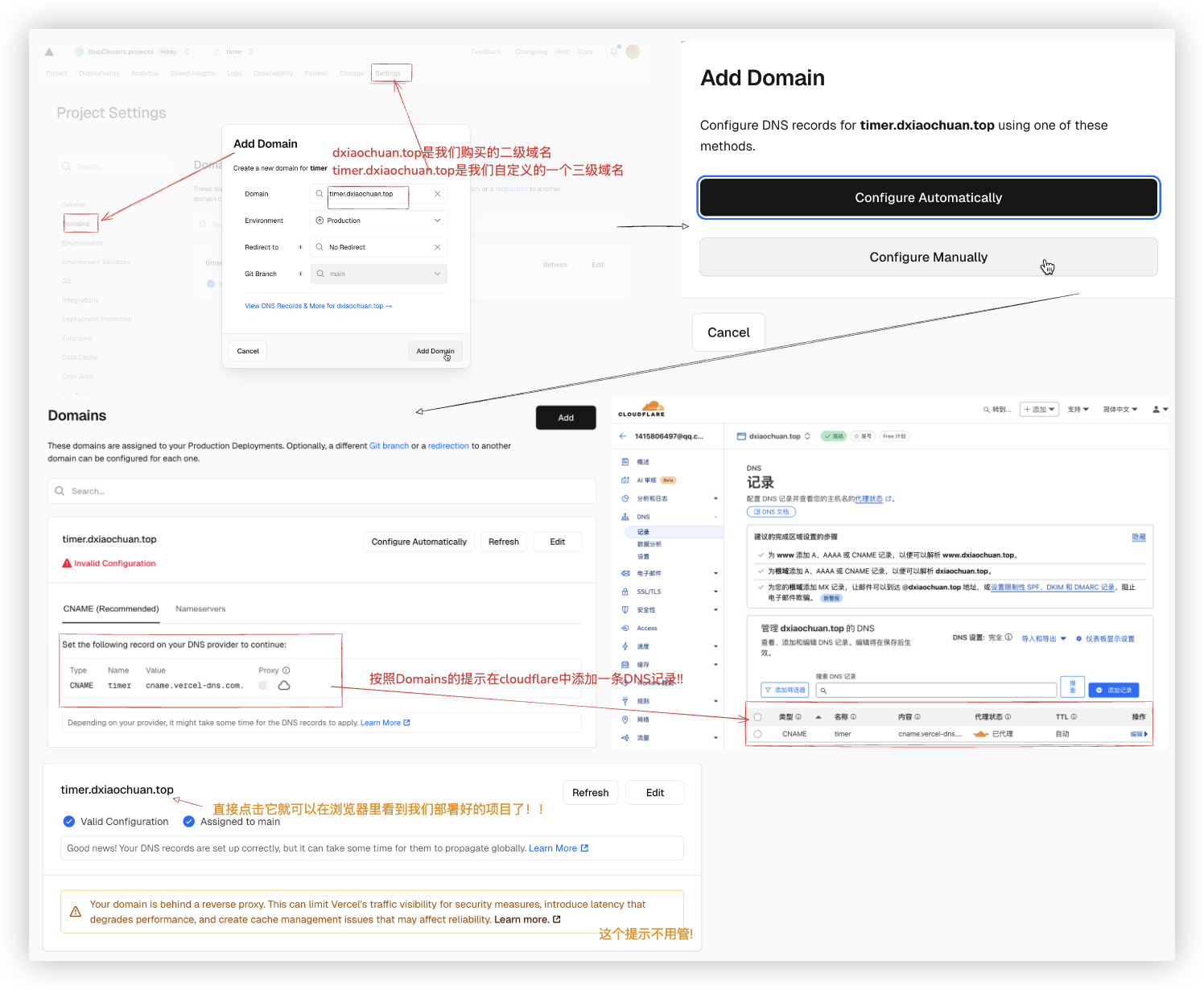
Task: Open the Environment Production dropdown
Action: click(x=378, y=221)
